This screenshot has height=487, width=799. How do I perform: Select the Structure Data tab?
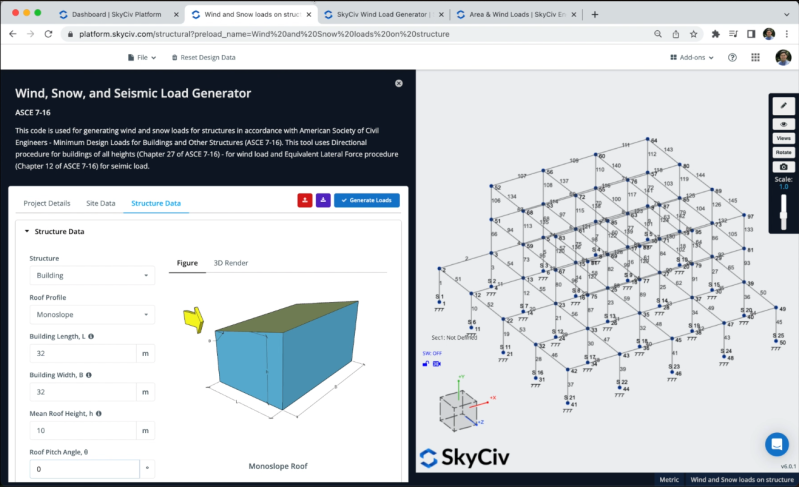[x=156, y=203]
